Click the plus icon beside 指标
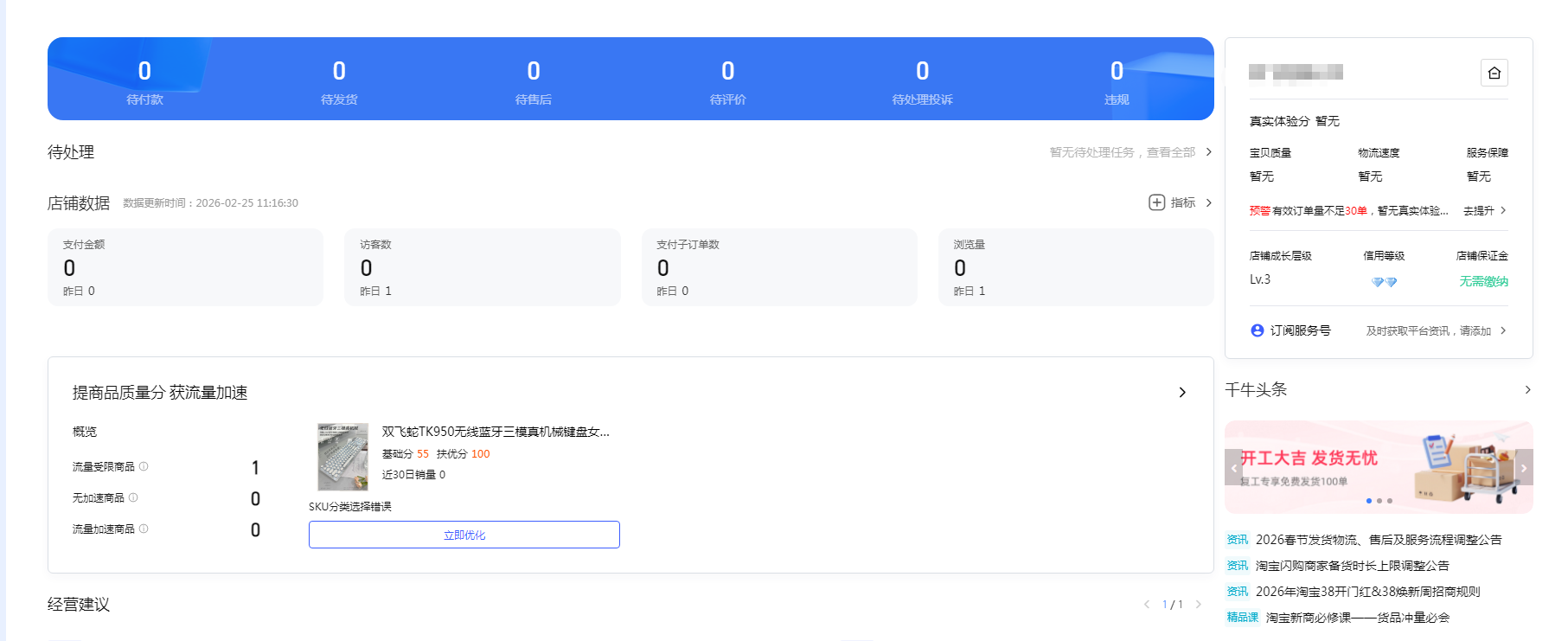1568x641 pixels. coord(1156,202)
